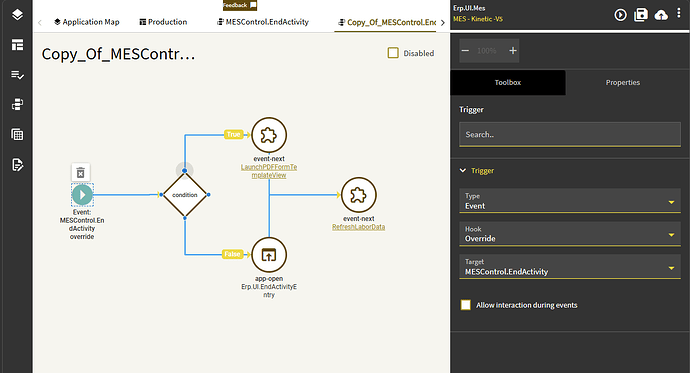Open the layers icon in left sidebar

pos(17,15)
